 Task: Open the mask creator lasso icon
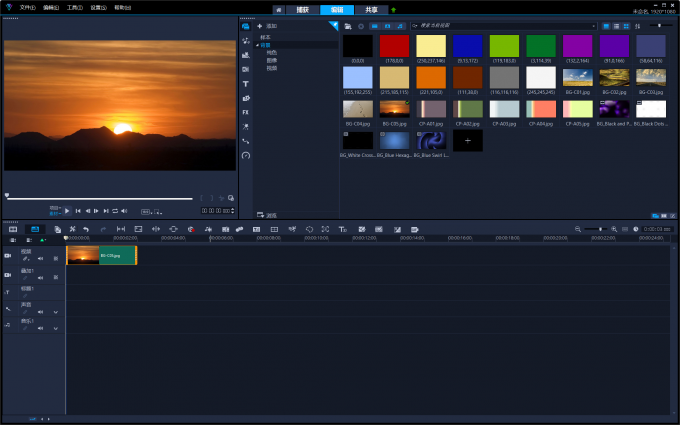tap(309, 229)
